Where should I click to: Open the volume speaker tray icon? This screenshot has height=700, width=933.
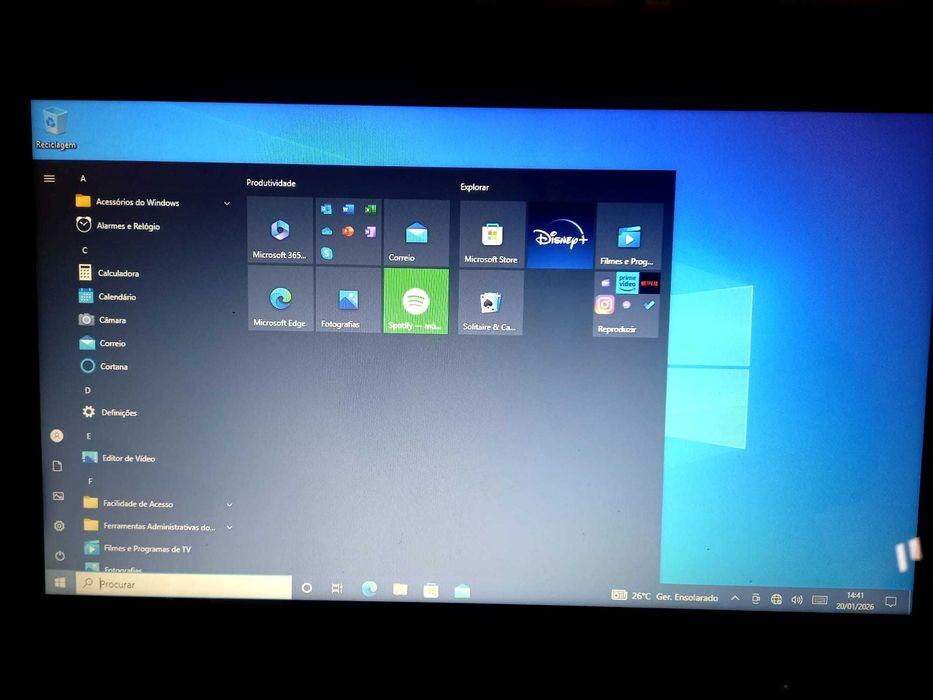coord(797,599)
